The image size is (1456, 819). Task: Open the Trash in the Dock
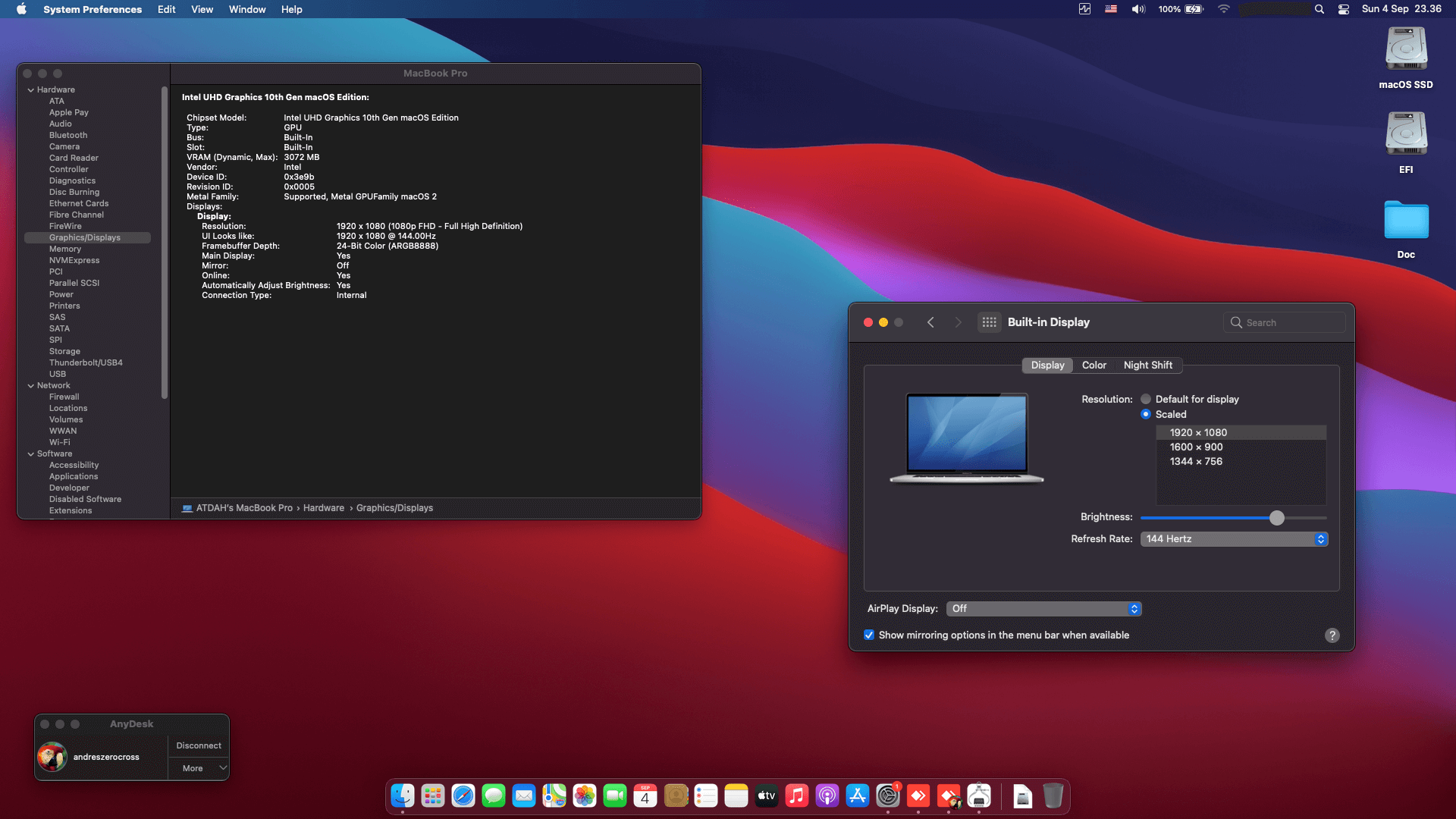point(1053,795)
